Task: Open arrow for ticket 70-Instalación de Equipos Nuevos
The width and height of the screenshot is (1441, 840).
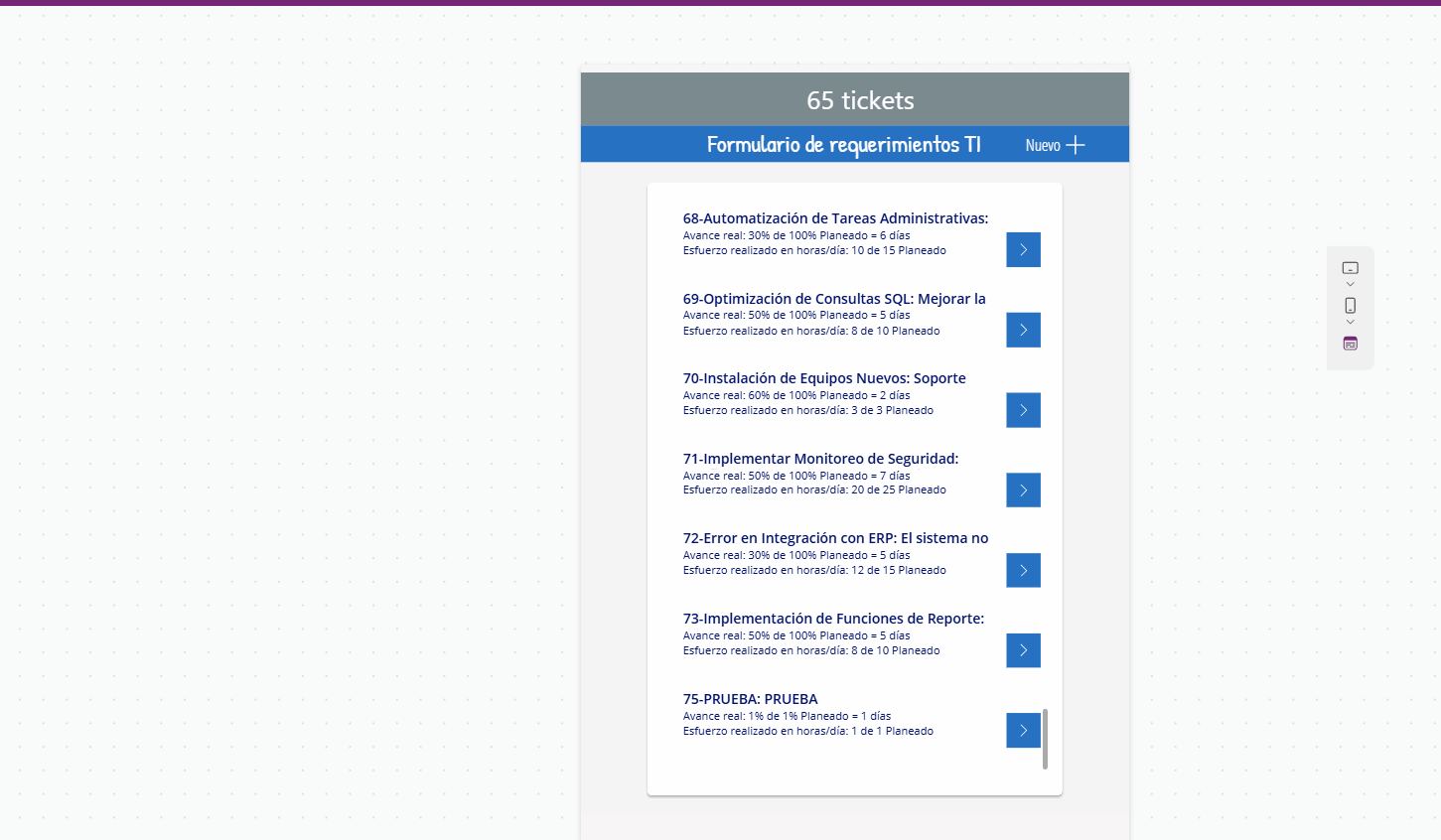Action: (x=1023, y=409)
